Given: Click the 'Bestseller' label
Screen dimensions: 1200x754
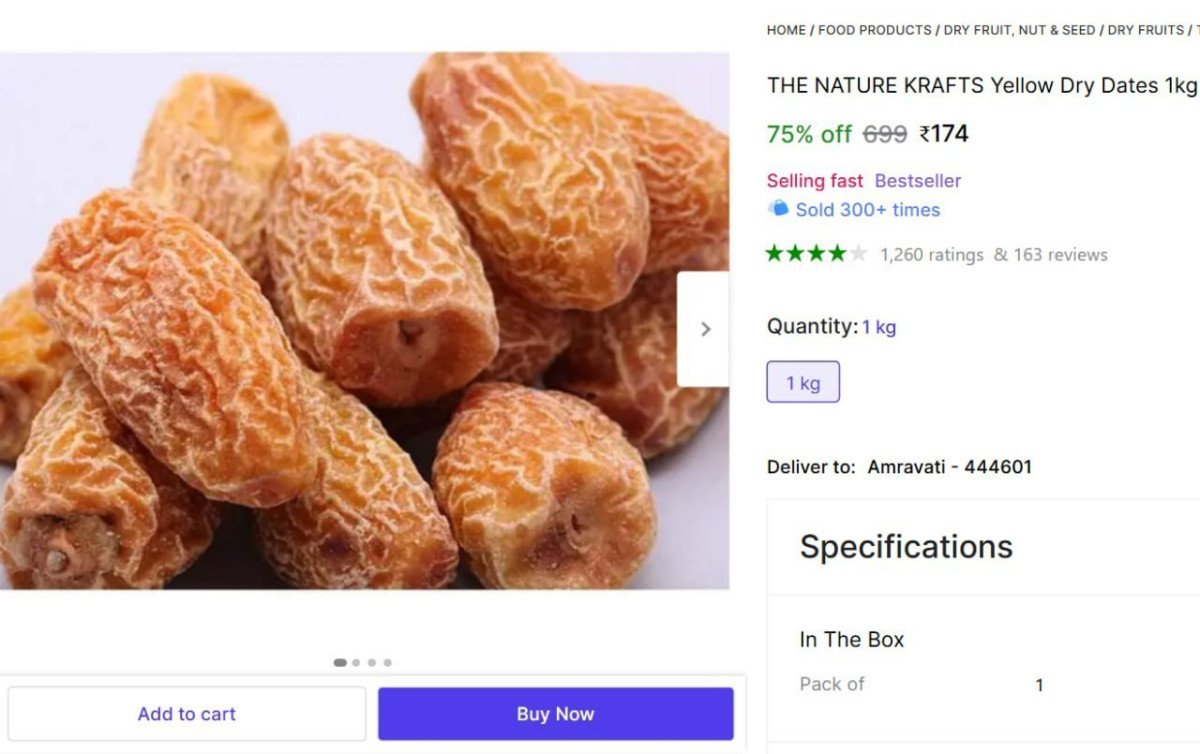Looking at the screenshot, I should 916,181.
